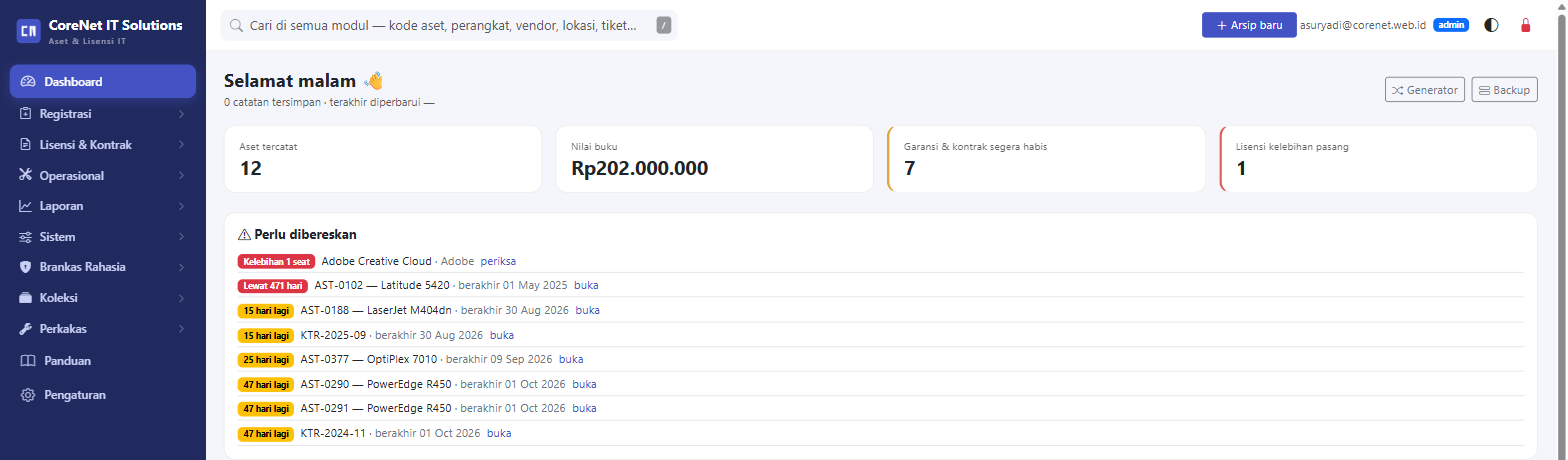Viewport: 1568px width, 460px height.
Task: Click the CoreNet logo icon
Action: point(28,31)
